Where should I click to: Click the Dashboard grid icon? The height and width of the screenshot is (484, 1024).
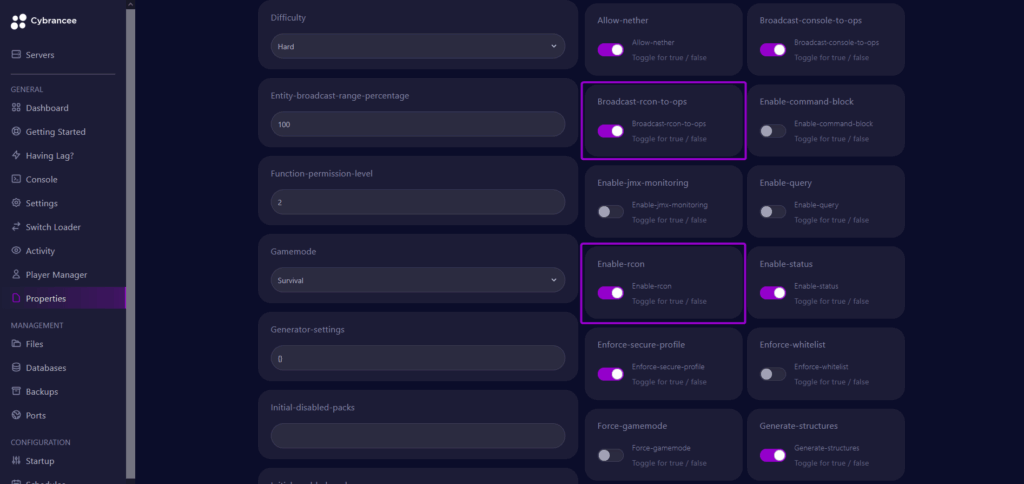pos(16,108)
